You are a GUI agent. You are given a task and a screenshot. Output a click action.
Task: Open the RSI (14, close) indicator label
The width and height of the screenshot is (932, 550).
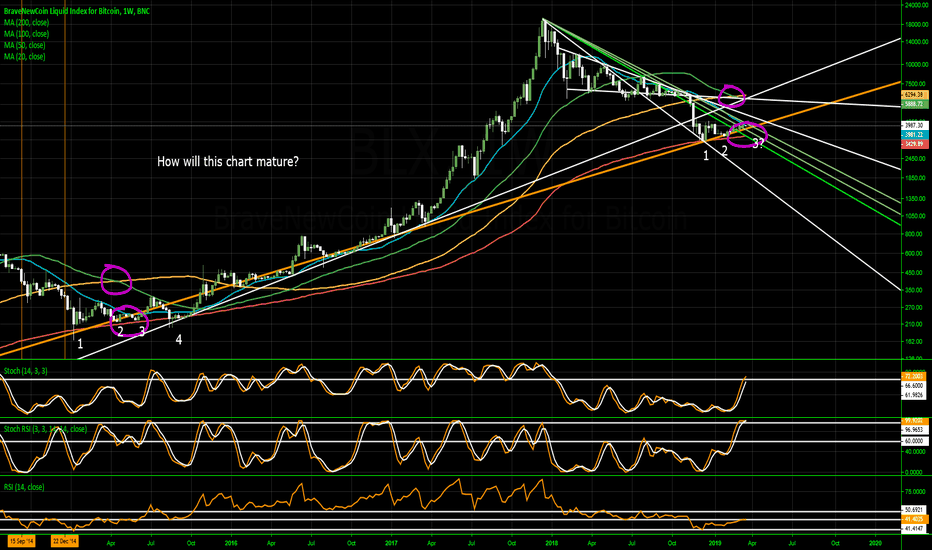tap(24, 487)
